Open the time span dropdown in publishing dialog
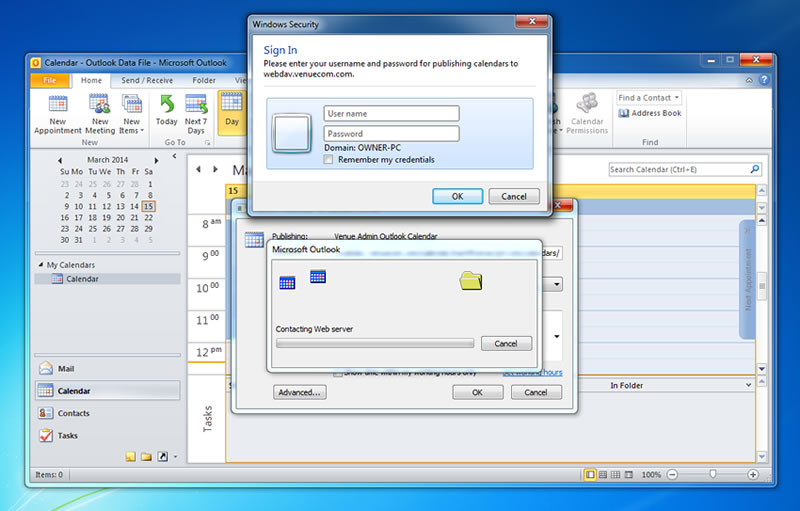800x511 pixels. 557,284
